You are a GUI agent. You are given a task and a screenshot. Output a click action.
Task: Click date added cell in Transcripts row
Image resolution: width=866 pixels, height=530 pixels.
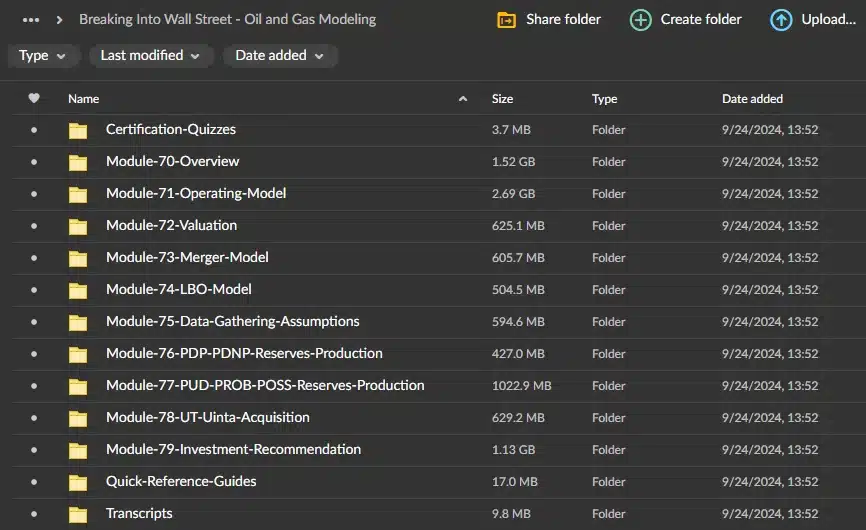[x=770, y=514]
